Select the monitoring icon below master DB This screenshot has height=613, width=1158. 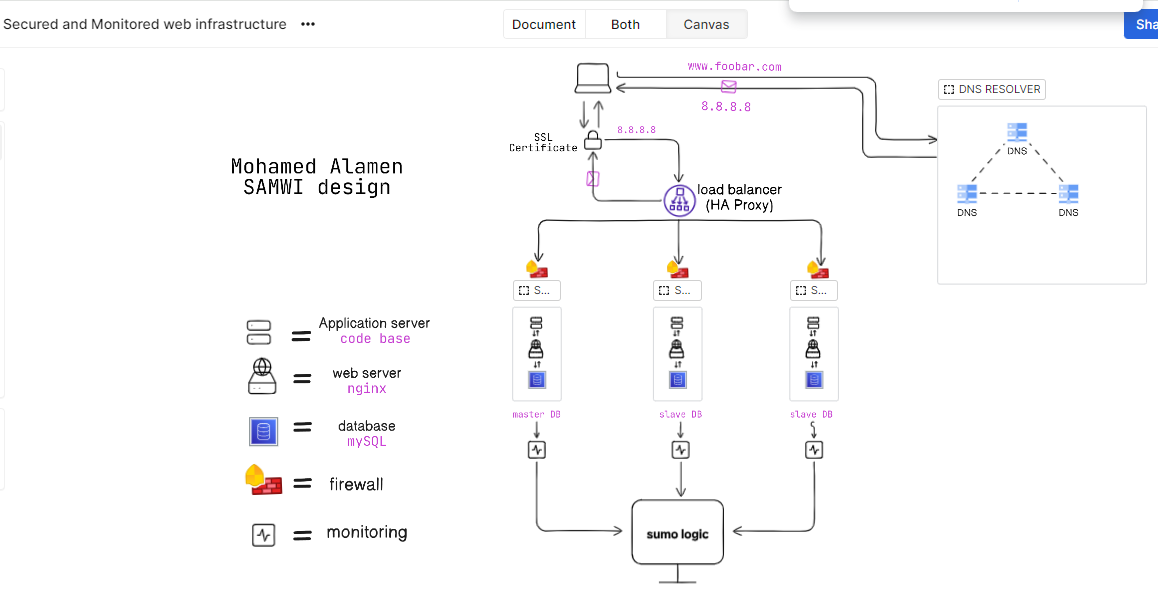click(x=537, y=449)
